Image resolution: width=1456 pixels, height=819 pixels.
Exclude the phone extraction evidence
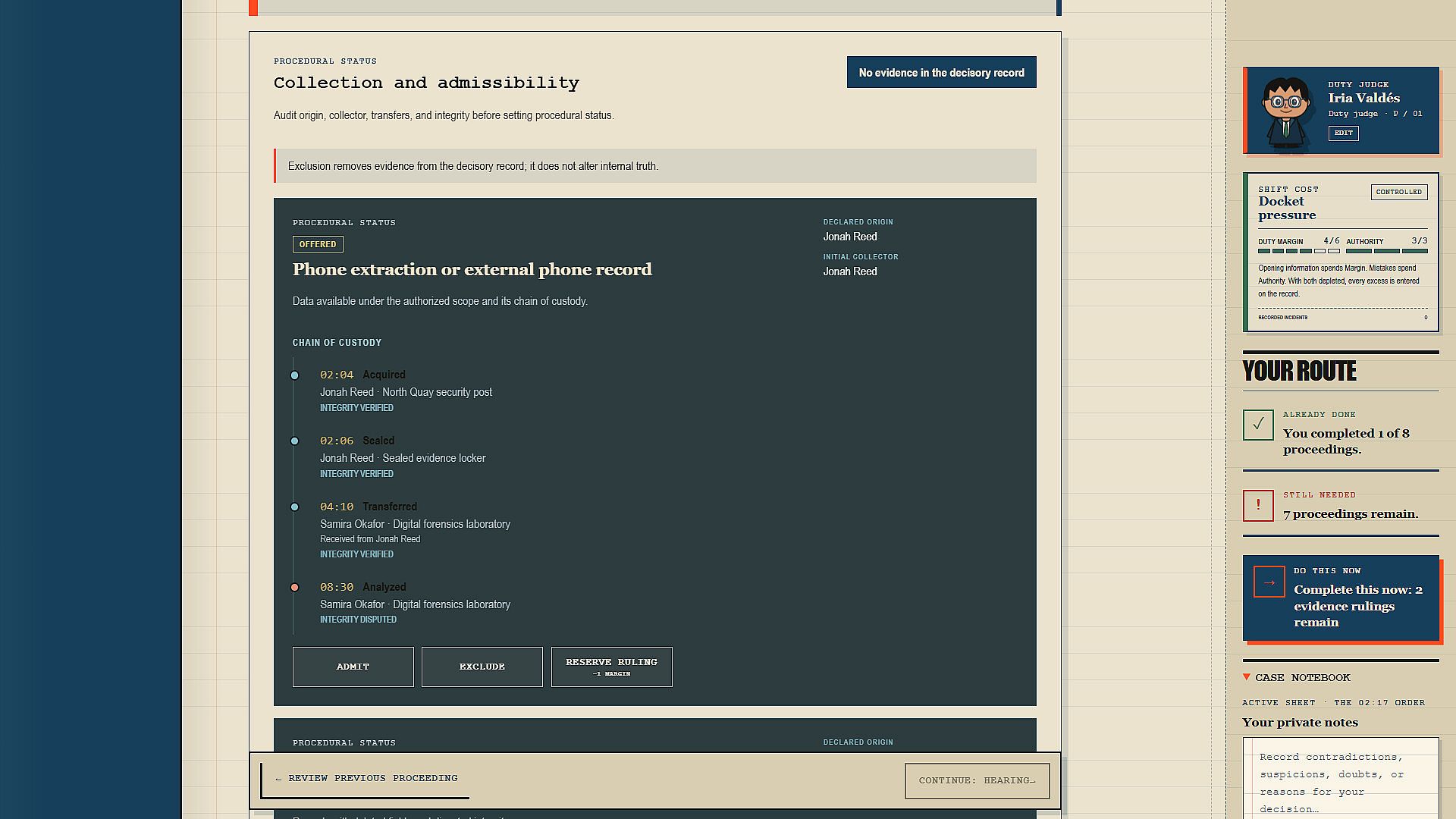point(482,667)
